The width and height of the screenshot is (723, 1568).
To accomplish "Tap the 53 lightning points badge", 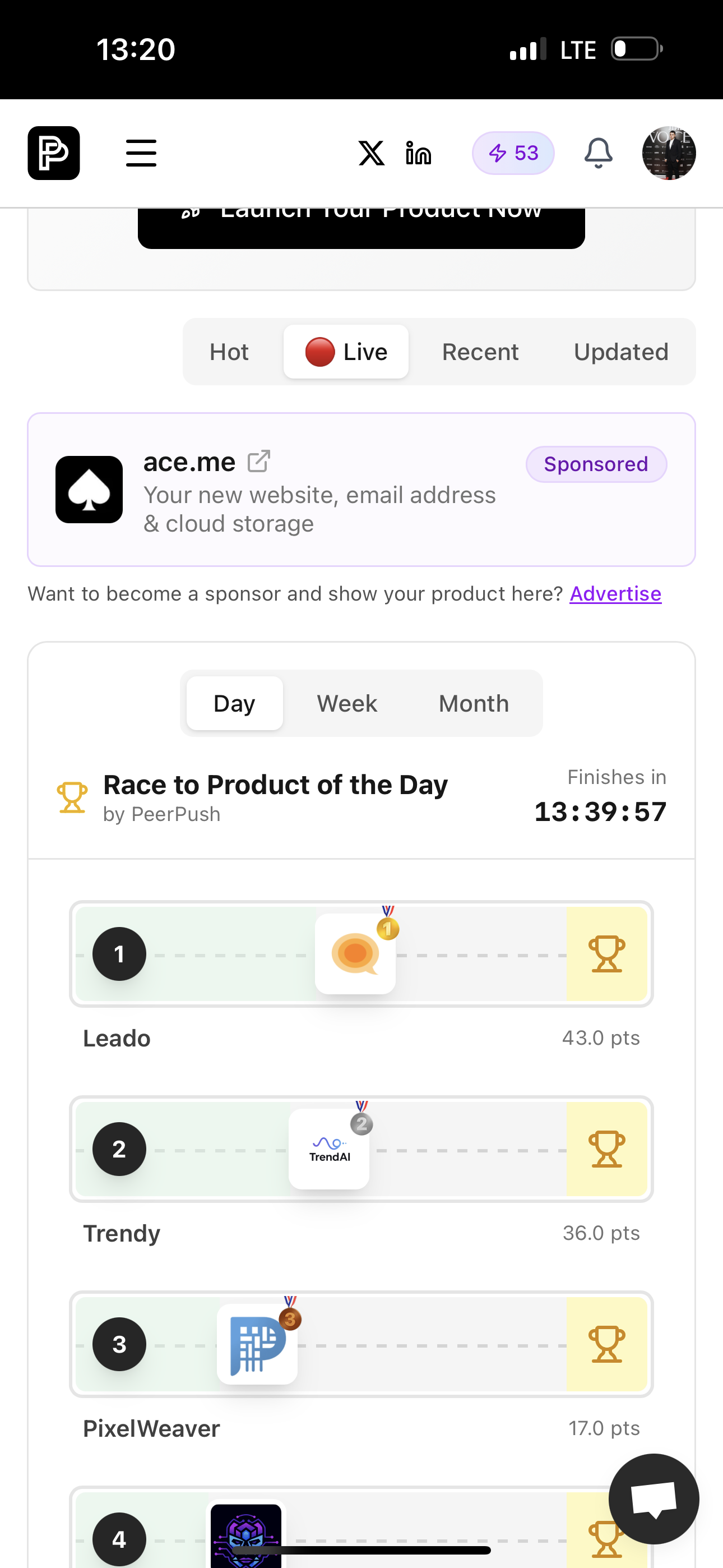I will tap(513, 153).
